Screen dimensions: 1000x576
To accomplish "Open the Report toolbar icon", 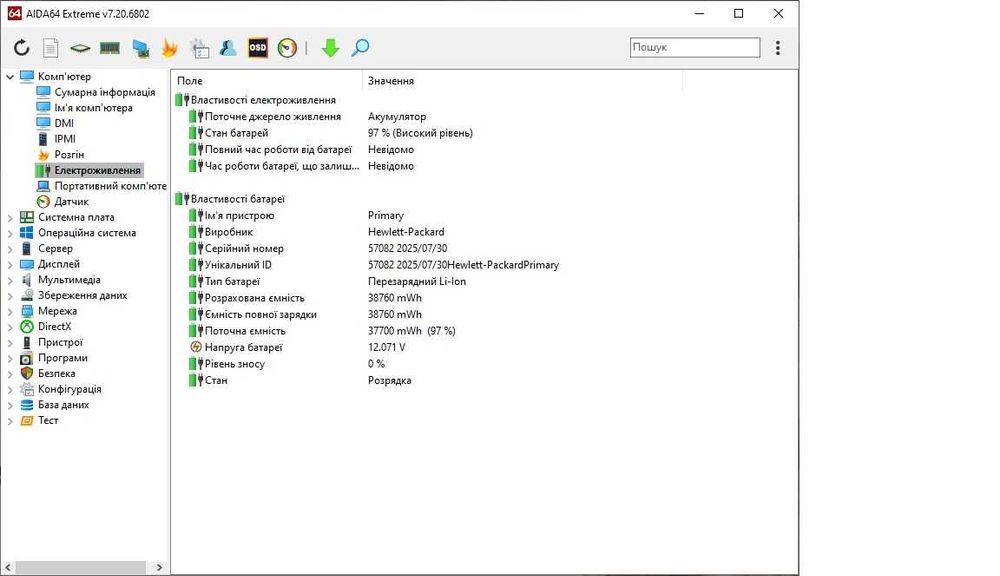I will click(x=50, y=48).
